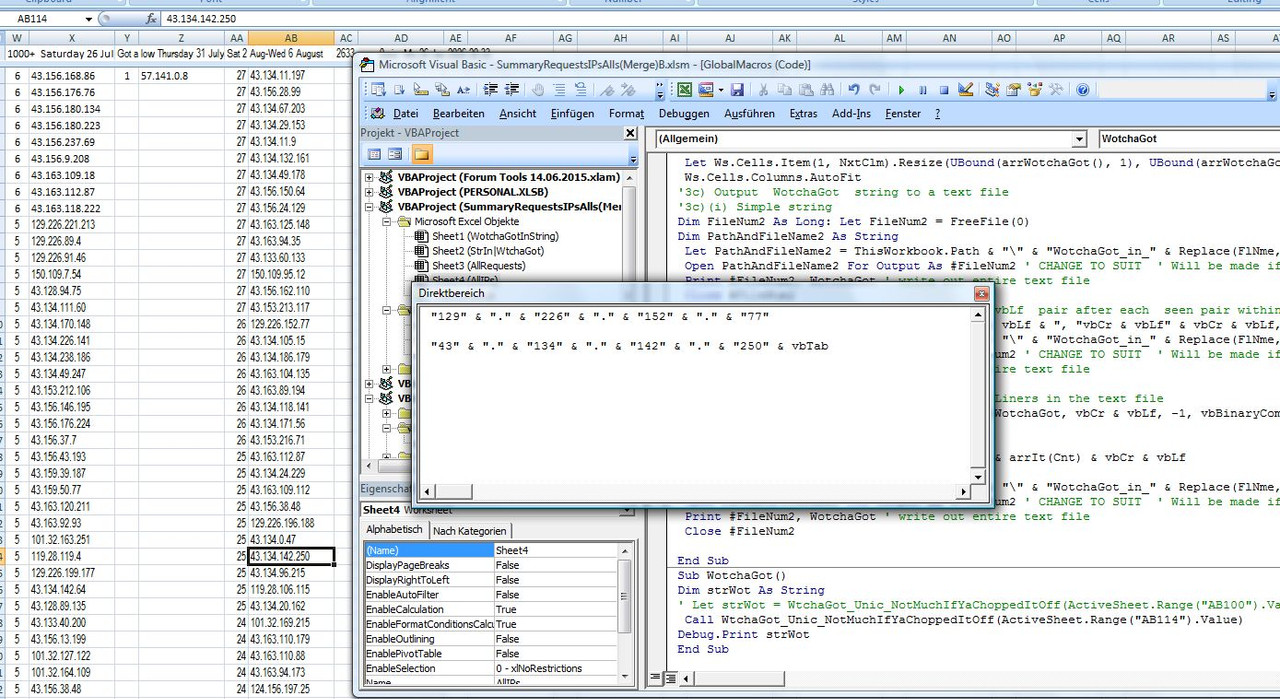This screenshot has width=1280, height=699.
Task: Open the Debuggen menu
Action: (x=684, y=114)
